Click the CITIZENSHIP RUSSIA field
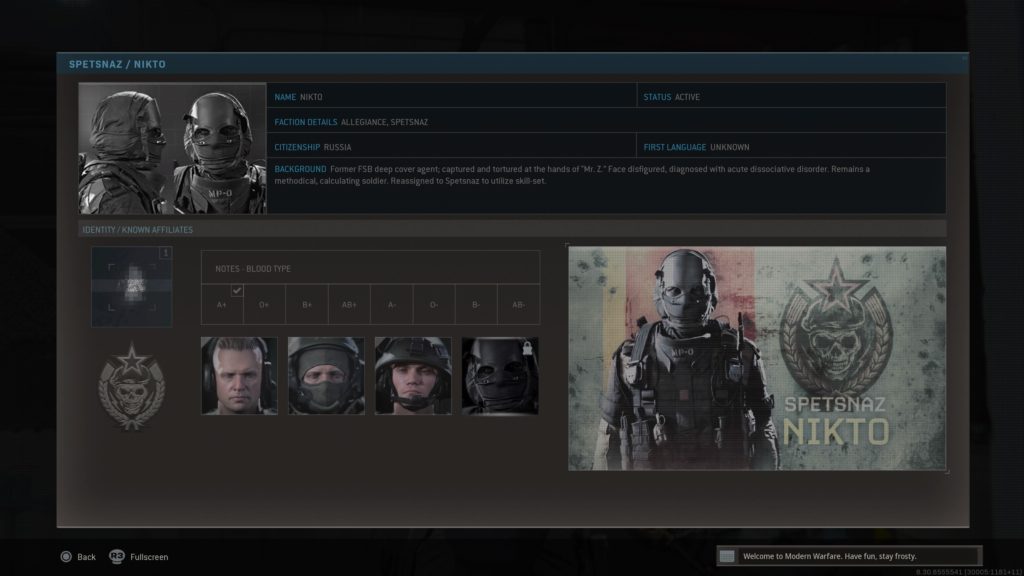Viewport: 1024px width, 576px height. (451, 146)
